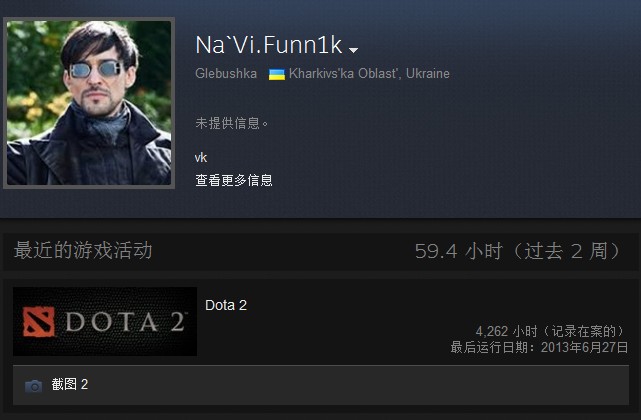Viewport: 641px width, 420px height.
Task: Click the 未提供信息 summary text
Action: 232,123
